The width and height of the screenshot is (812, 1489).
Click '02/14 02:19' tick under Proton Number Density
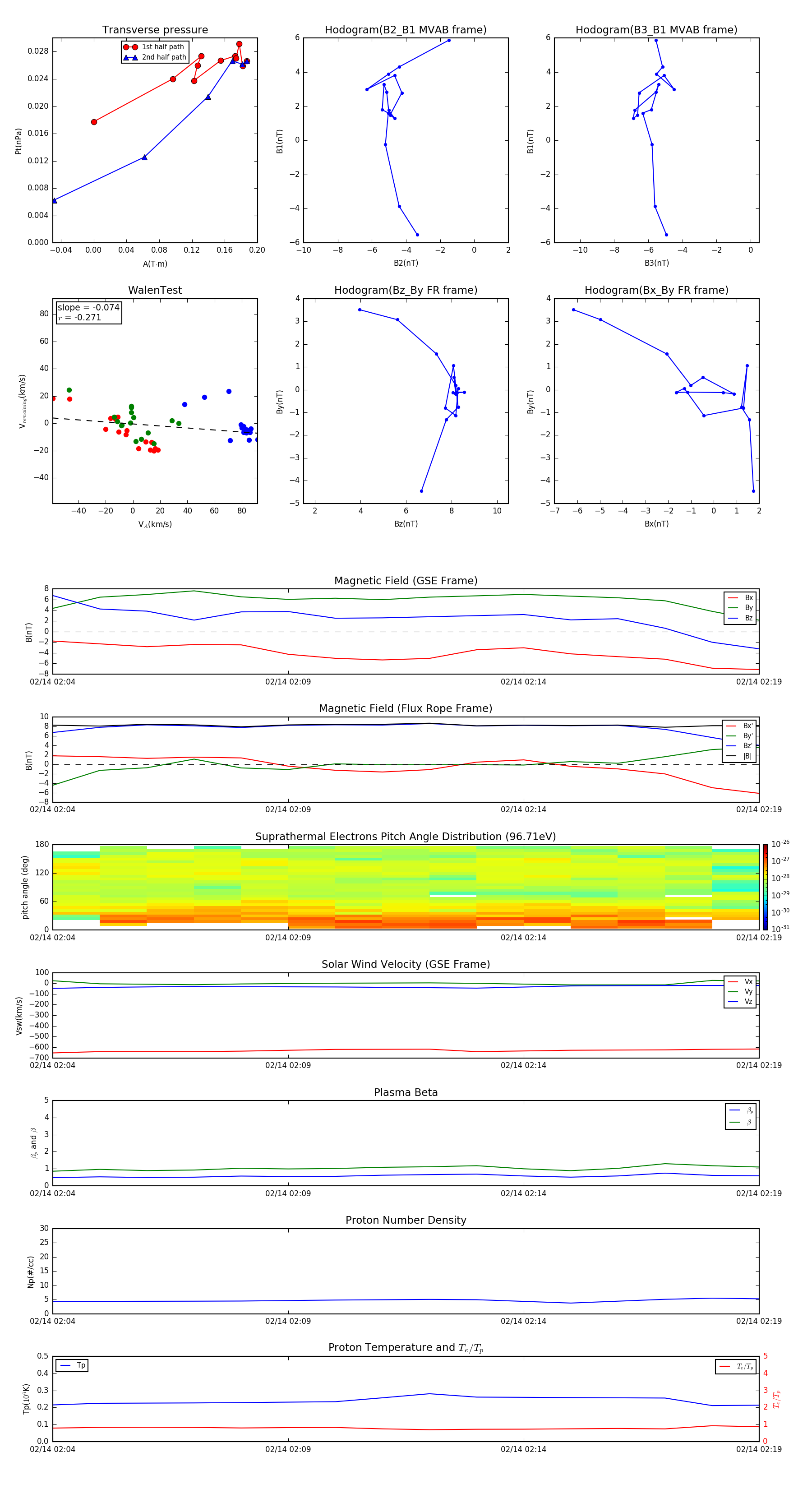pyautogui.click(x=758, y=1321)
